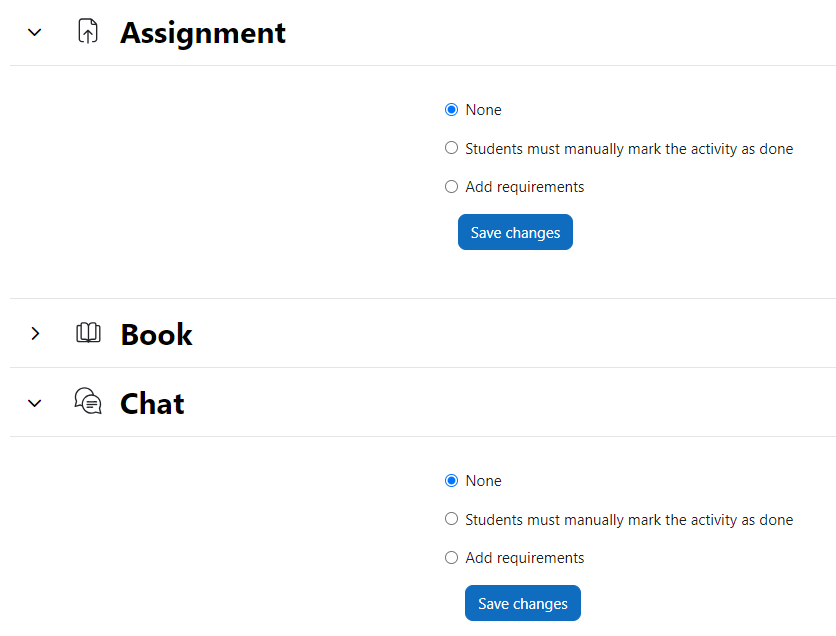
Task: Choose manual completion radio under Chat
Action: tap(452, 519)
